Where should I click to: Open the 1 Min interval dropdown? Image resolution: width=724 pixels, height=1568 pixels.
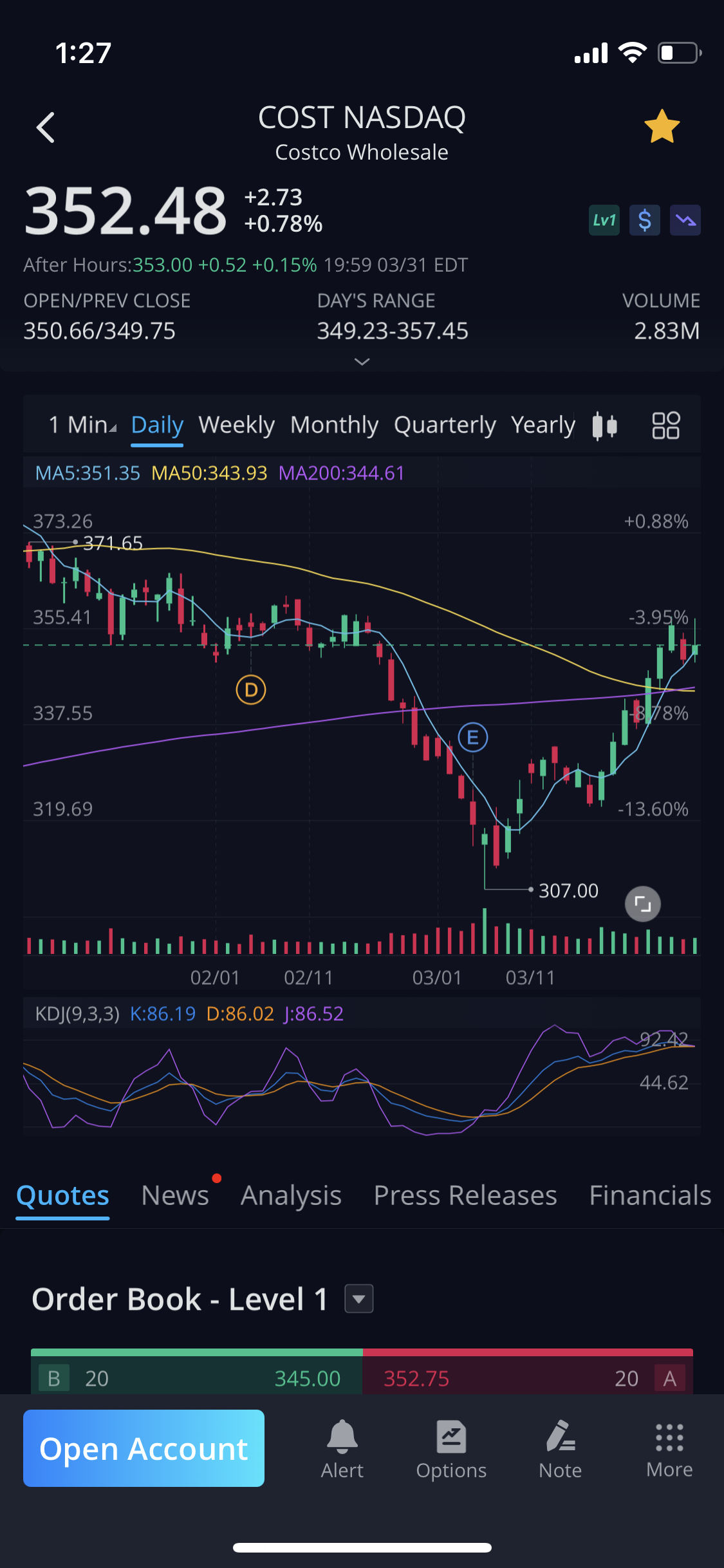point(82,425)
